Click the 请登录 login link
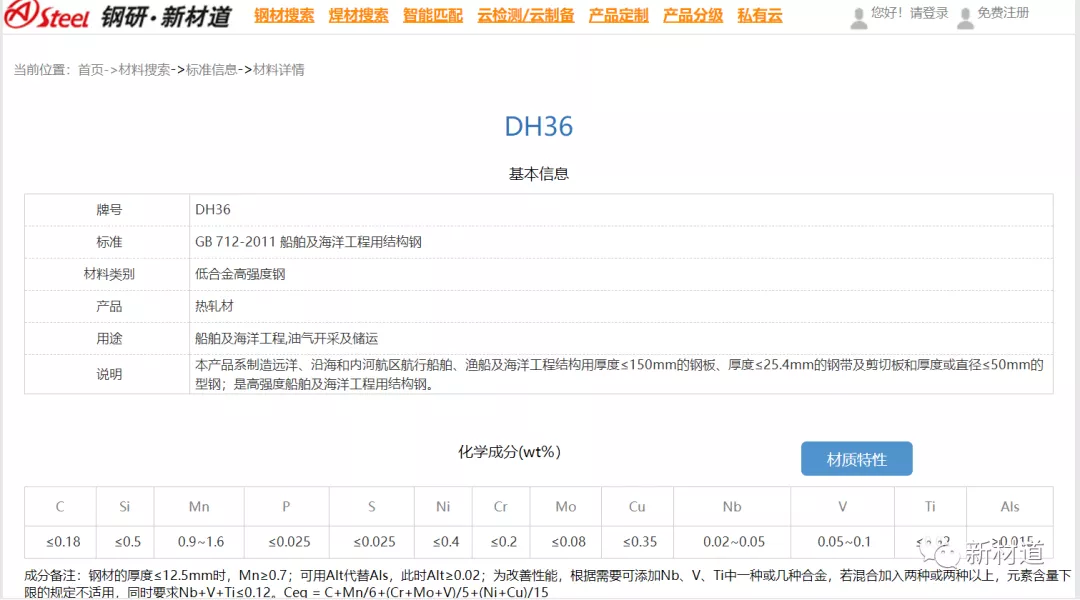Screen dimensions: 1080x600 [929, 14]
